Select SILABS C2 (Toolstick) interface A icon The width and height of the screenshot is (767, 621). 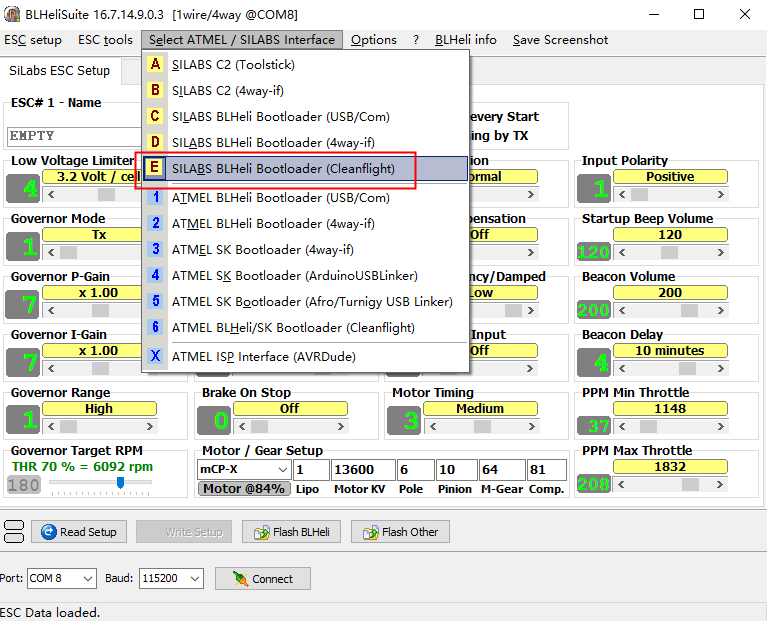point(155,65)
